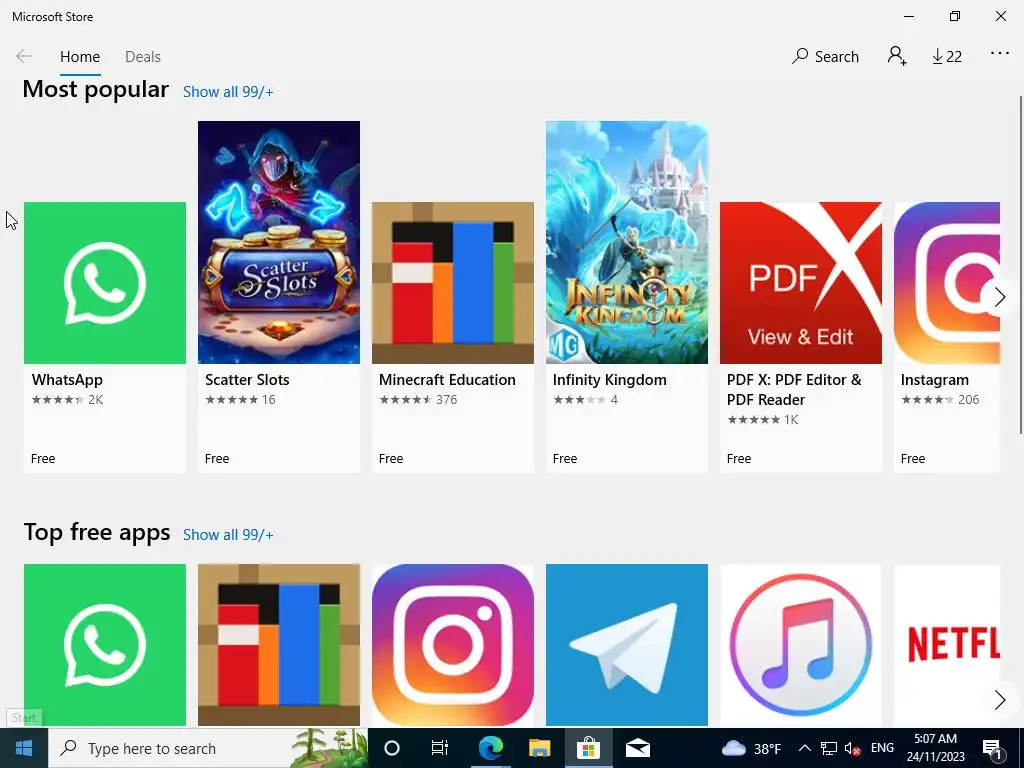This screenshot has height=768, width=1024.
Task: Focus the taskbar 'Type here to search' box
Action: tap(208, 748)
